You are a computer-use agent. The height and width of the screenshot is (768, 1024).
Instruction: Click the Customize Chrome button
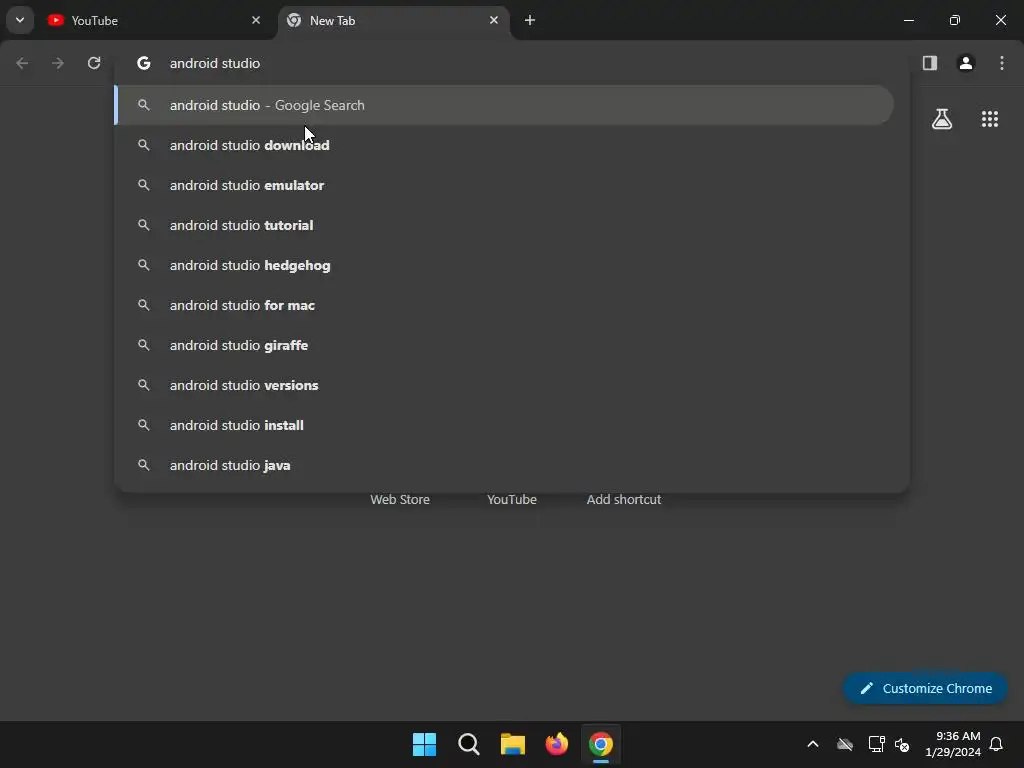[x=925, y=688]
